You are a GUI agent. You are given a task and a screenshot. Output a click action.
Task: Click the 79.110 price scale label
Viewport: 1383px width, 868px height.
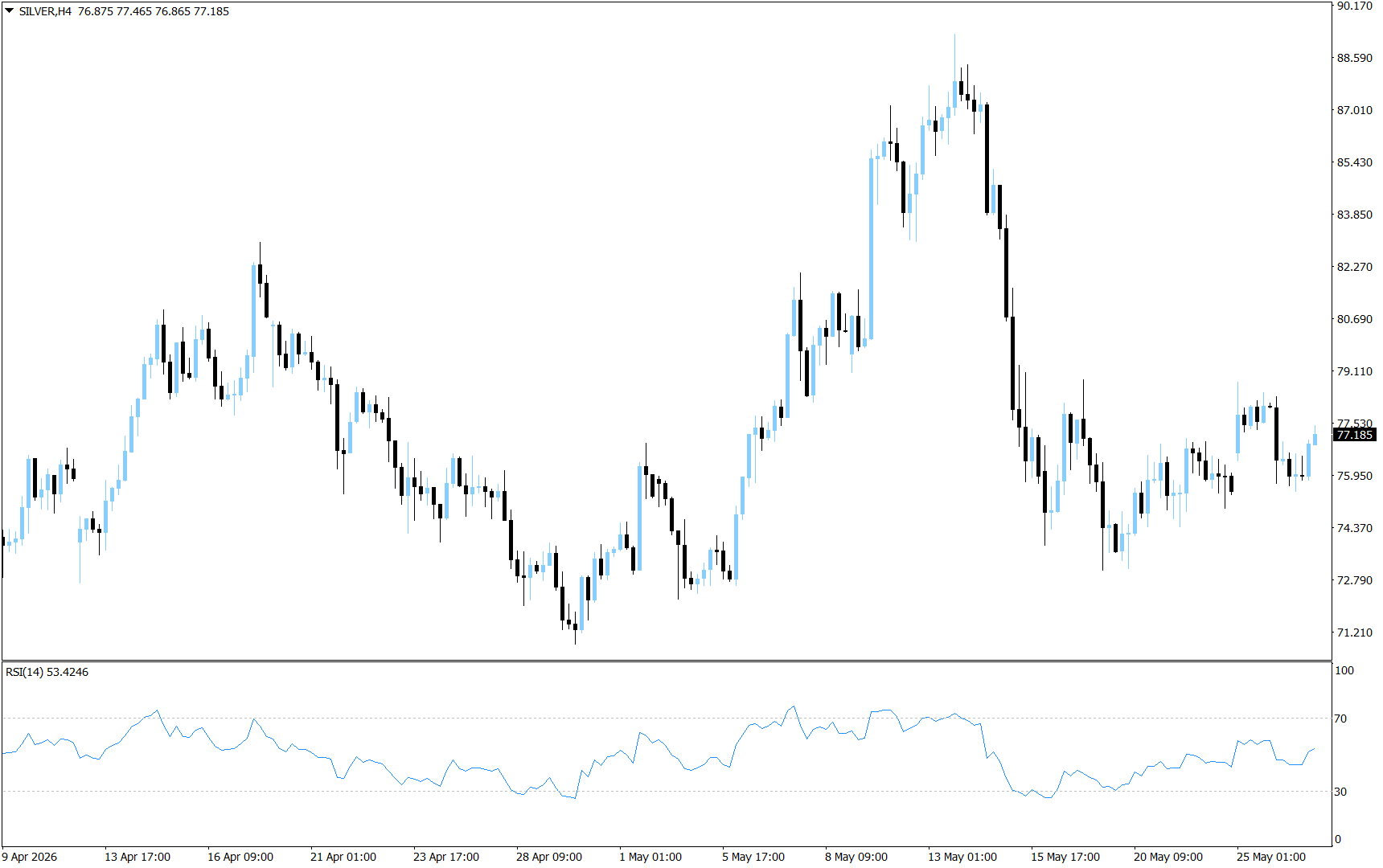[x=1355, y=371]
